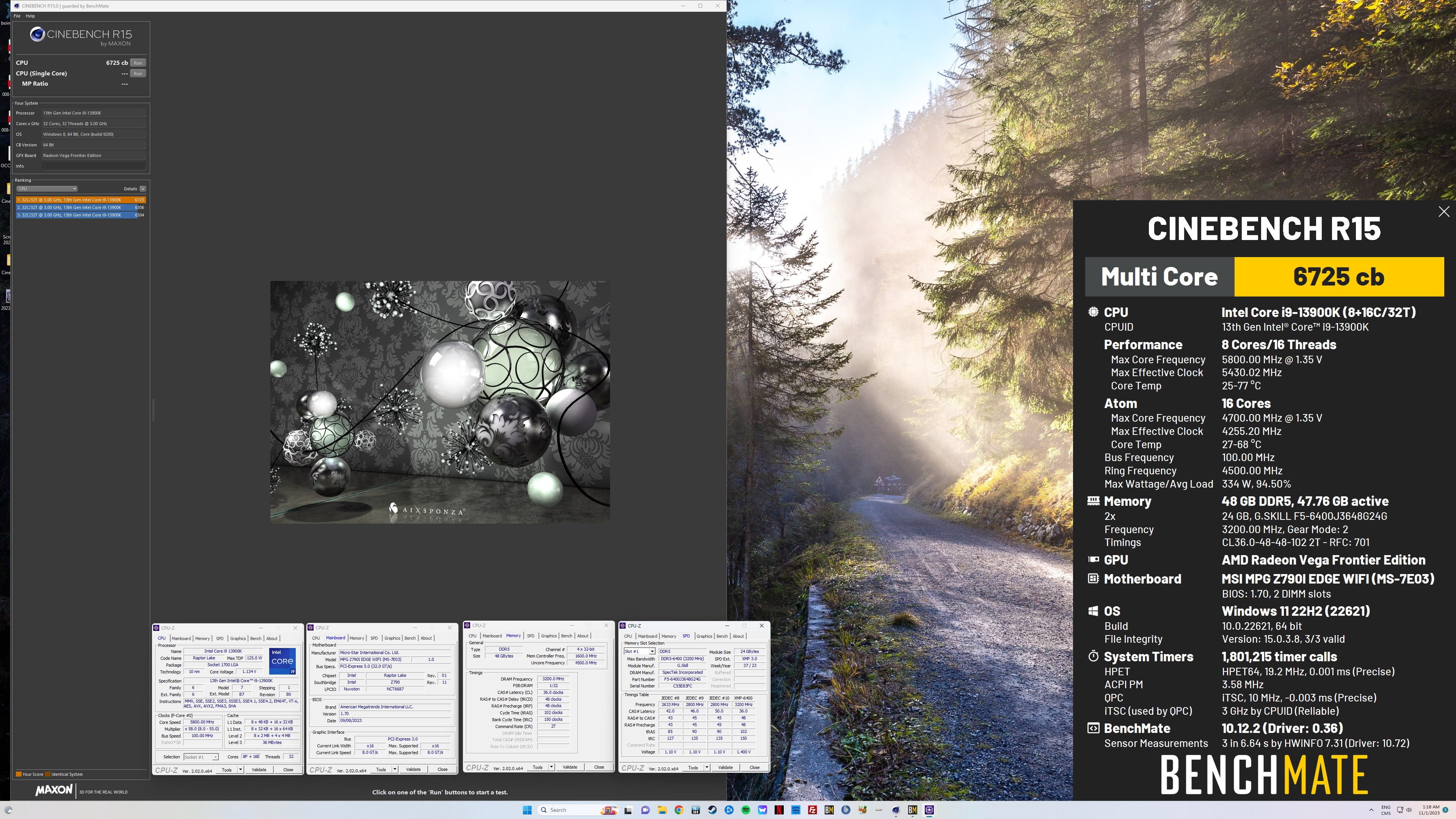Click the clock showing 1:18 AM
This screenshot has width=1456, height=819.
1431,806
